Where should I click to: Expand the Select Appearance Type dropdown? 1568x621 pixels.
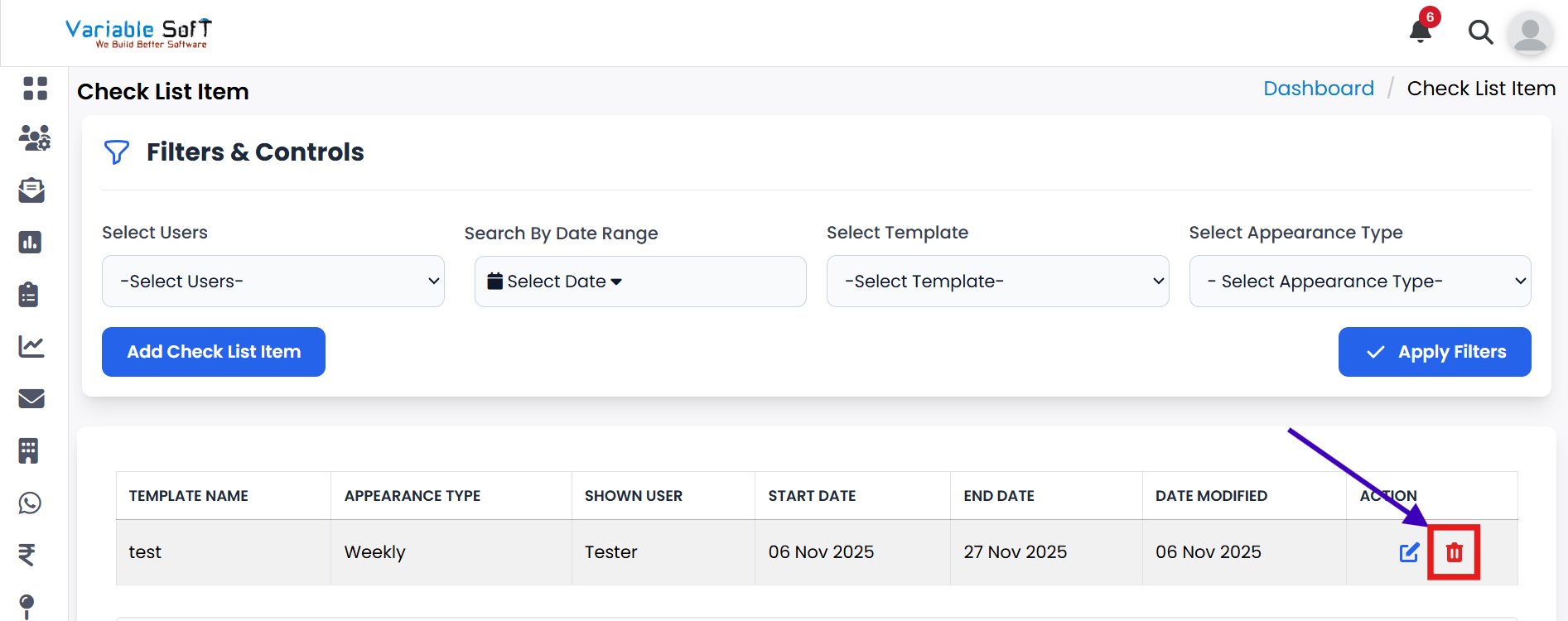tap(1359, 282)
